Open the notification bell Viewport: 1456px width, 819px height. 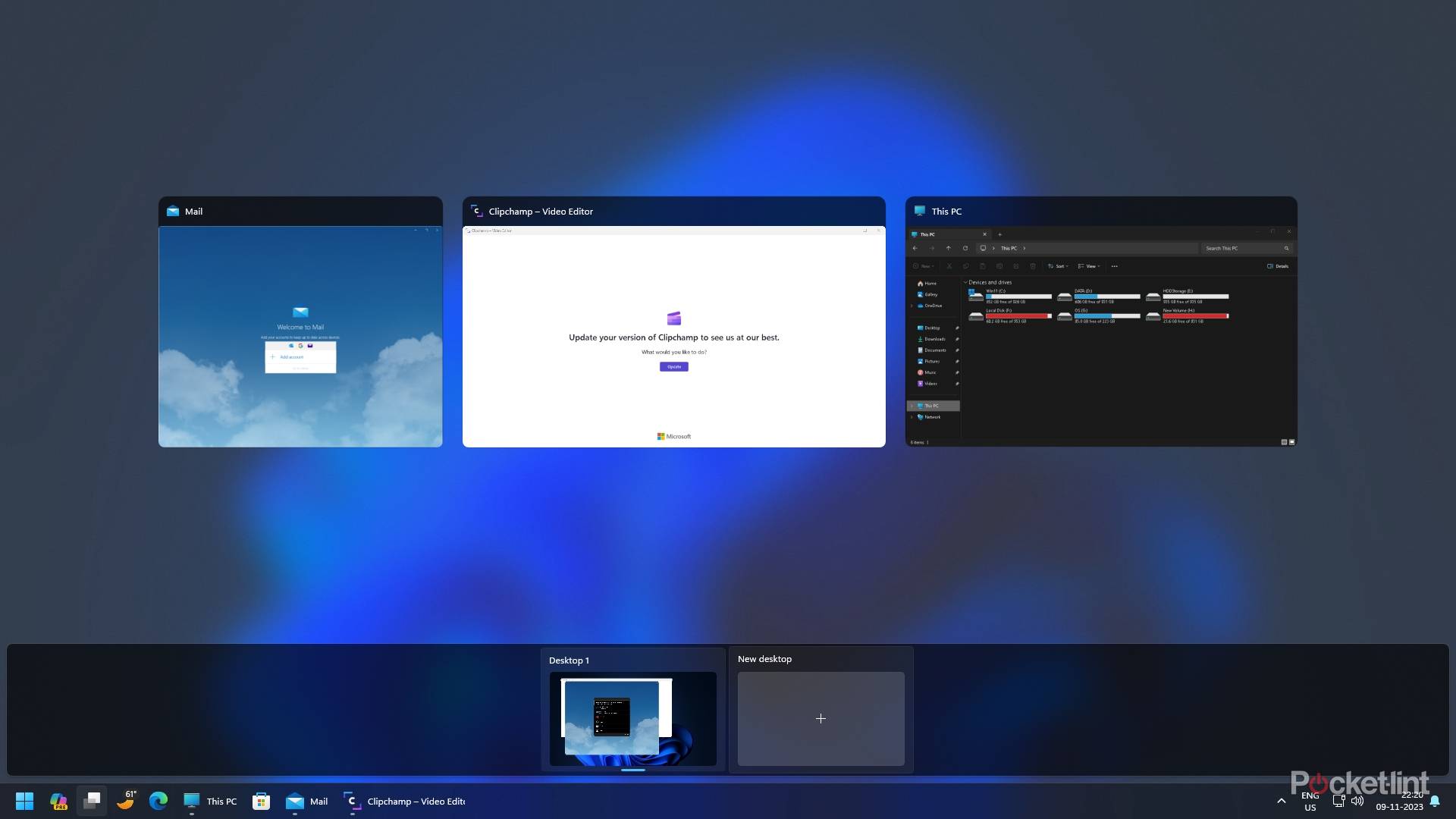(1435, 801)
